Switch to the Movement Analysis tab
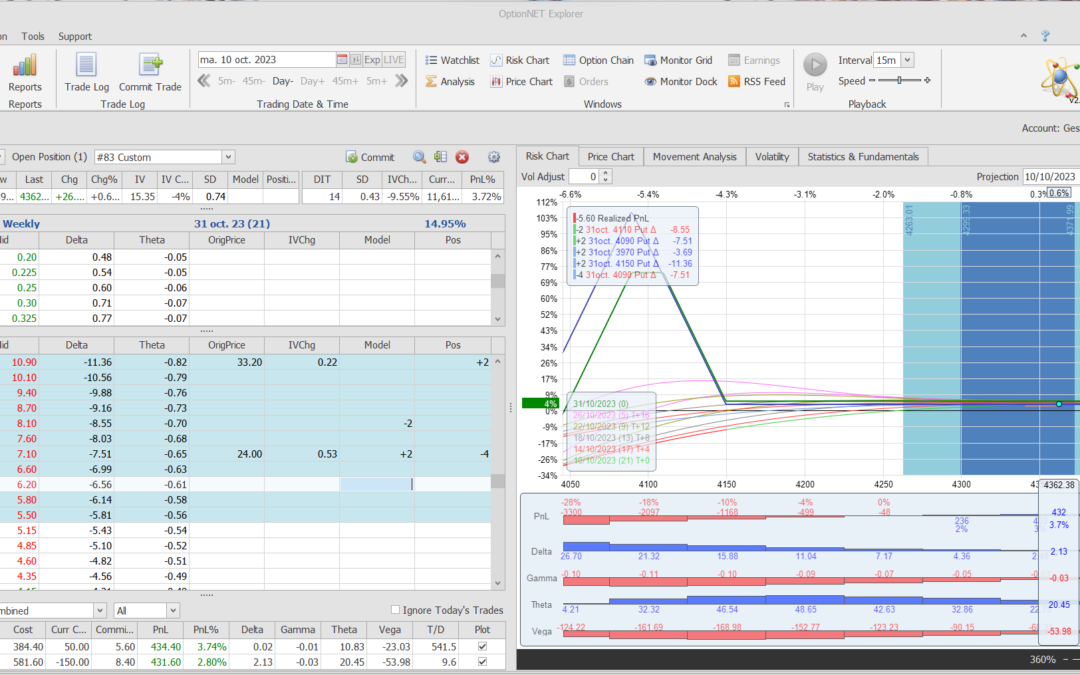The height and width of the screenshot is (675, 1080). 694,156
